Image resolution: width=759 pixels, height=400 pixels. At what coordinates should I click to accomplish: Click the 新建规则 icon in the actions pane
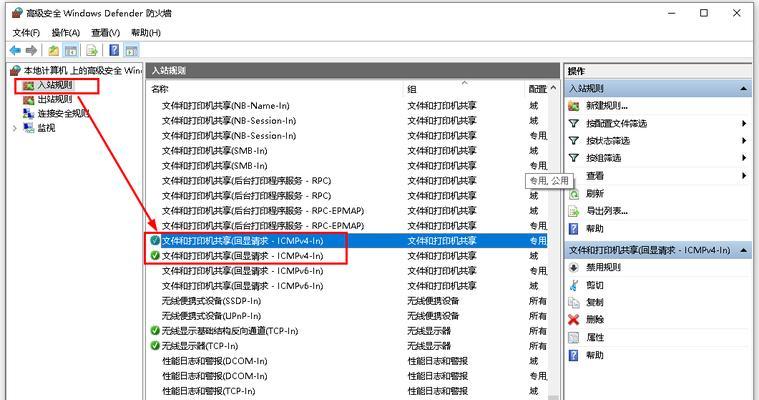click(574, 106)
